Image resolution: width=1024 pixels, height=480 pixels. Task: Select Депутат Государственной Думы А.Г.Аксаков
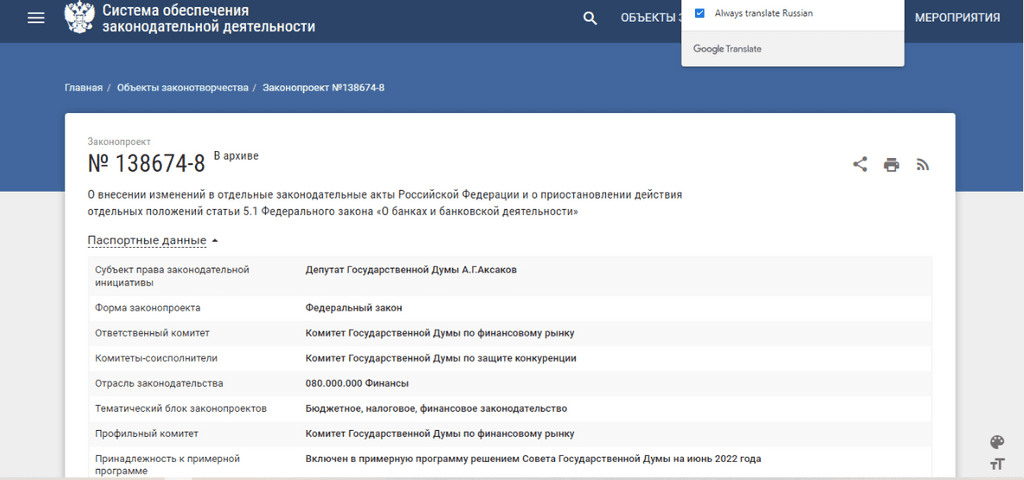[x=411, y=270]
